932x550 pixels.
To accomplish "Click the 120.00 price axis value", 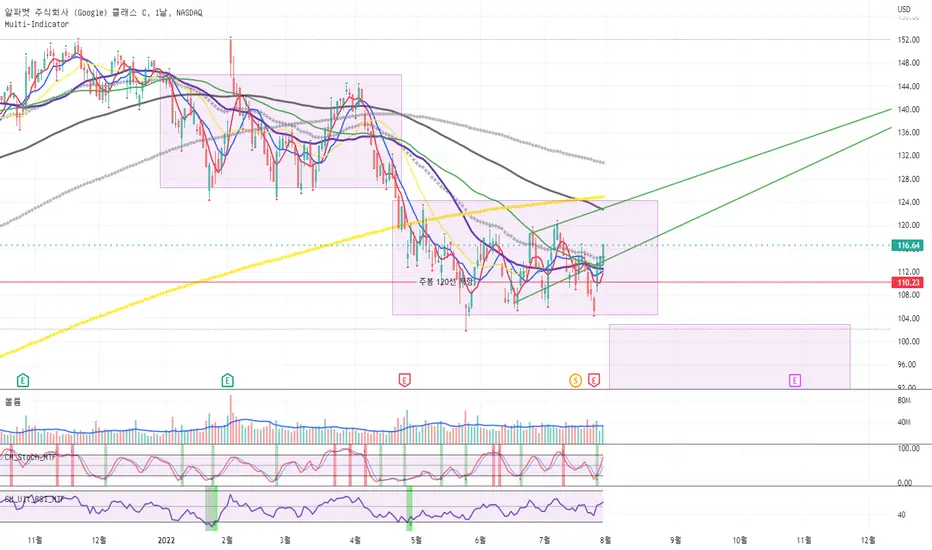I will pos(909,225).
